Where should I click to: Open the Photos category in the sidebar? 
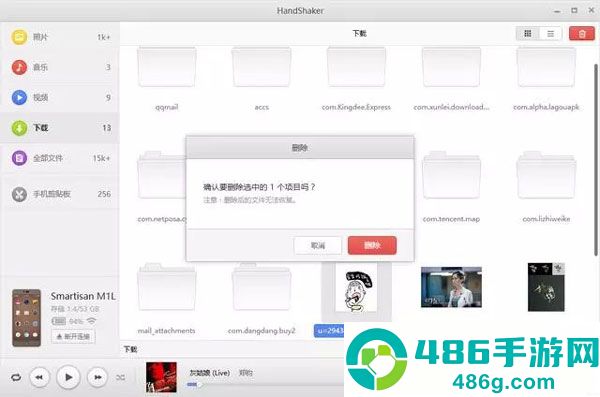(x=59, y=37)
